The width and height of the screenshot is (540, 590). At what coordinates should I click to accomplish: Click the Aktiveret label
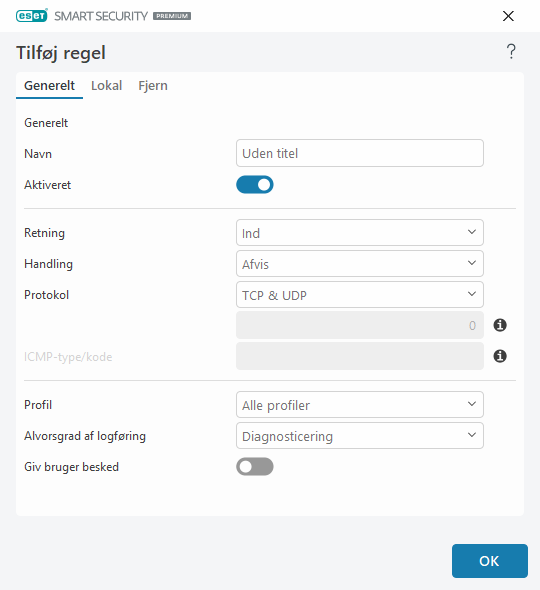[47, 185]
